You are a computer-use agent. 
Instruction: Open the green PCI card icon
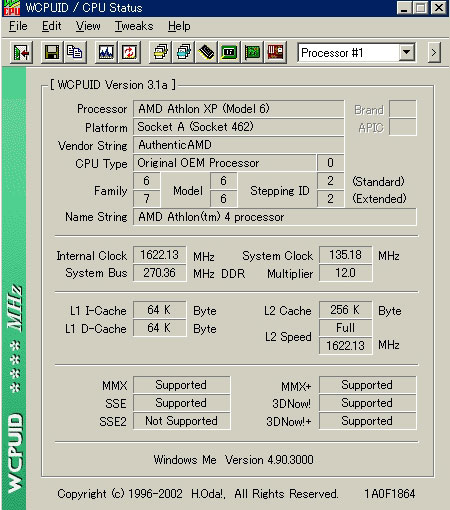click(x=252, y=52)
